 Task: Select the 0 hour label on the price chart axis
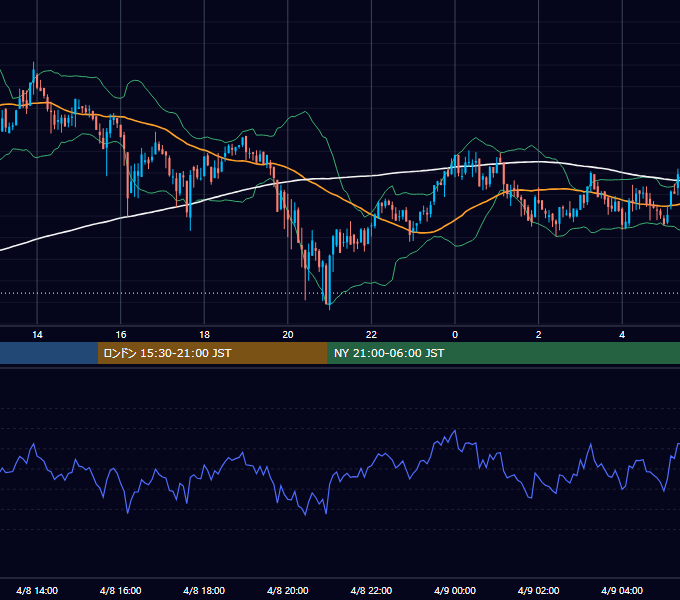point(455,335)
